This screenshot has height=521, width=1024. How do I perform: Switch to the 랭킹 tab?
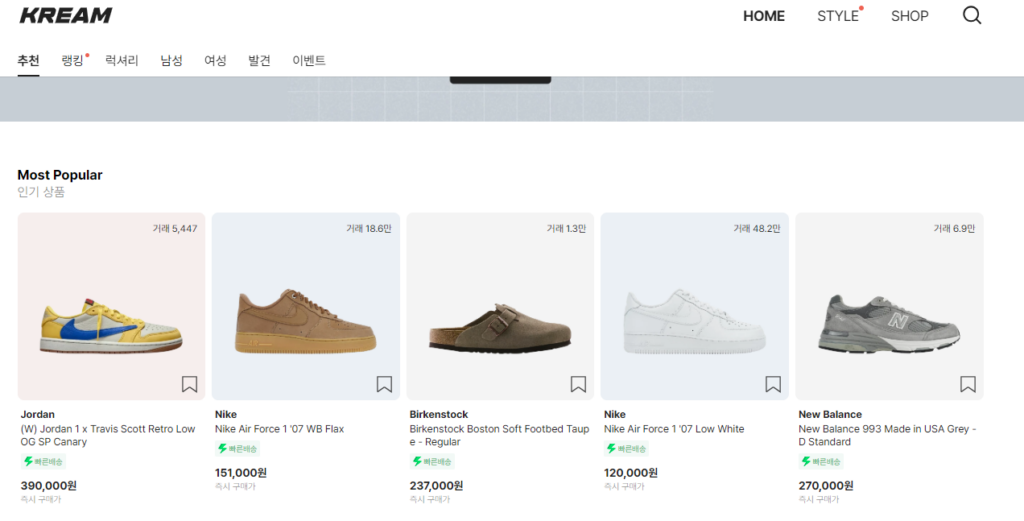click(72, 61)
